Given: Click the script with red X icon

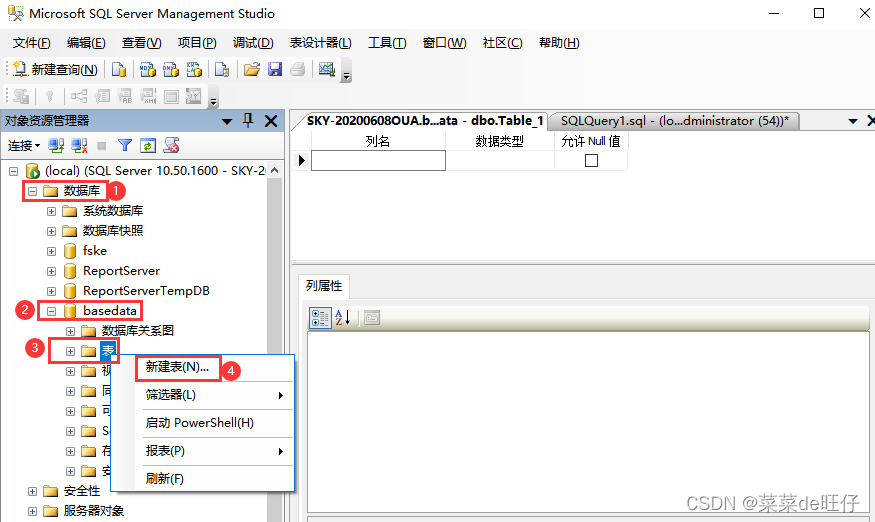Looking at the screenshot, I should (171, 146).
